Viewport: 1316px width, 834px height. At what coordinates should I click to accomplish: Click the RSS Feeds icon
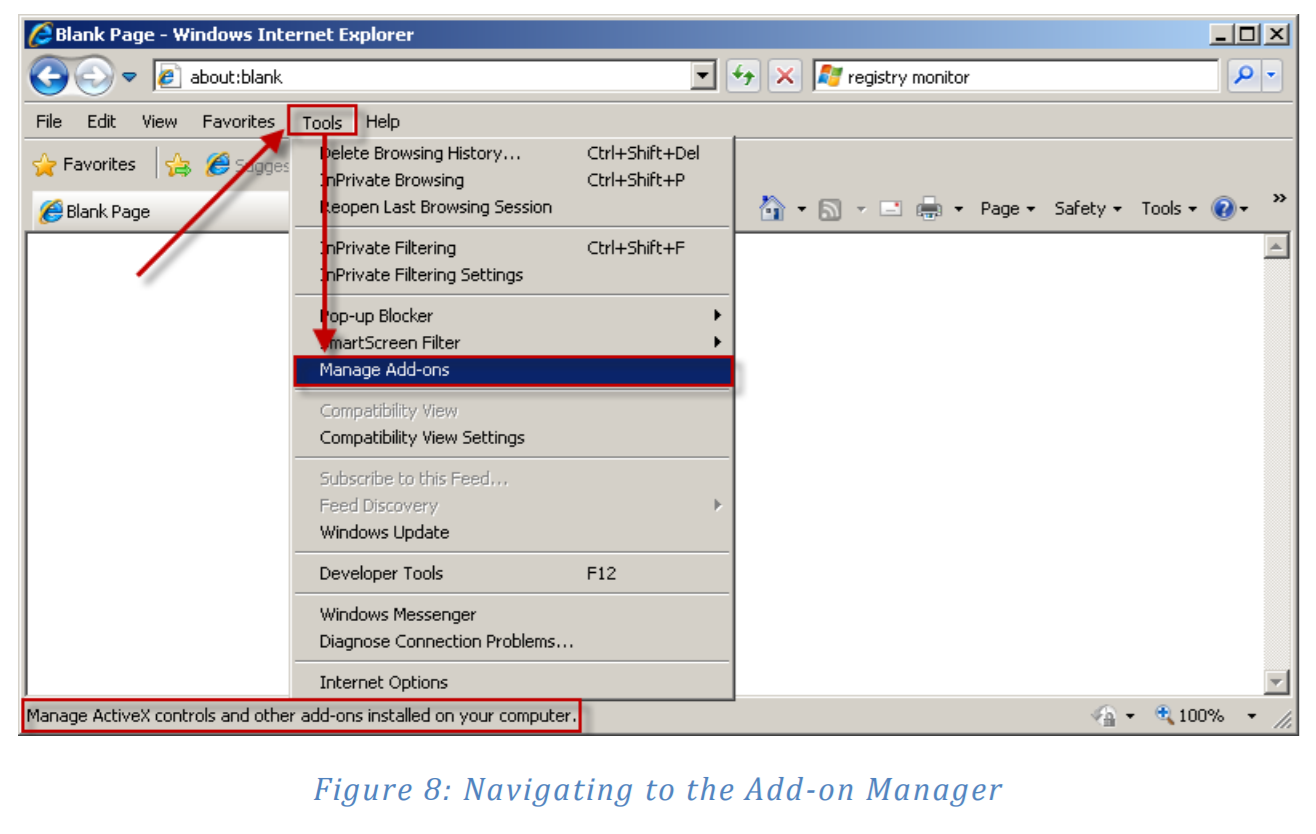coord(830,209)
